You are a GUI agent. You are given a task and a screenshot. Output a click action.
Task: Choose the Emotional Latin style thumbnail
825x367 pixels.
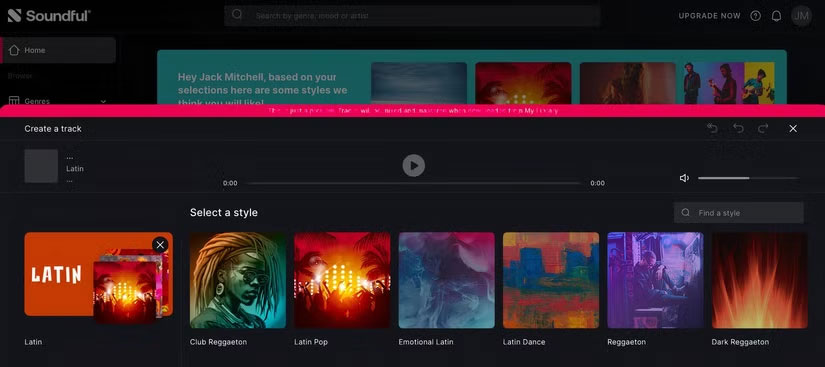(446, 280)
